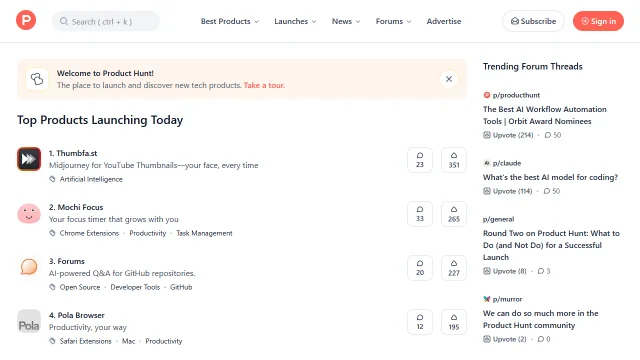The height and width of the screenshot is (360, 640).
Task: Click the Trending Forum Threads heading
Action: [x=533, y=67]
